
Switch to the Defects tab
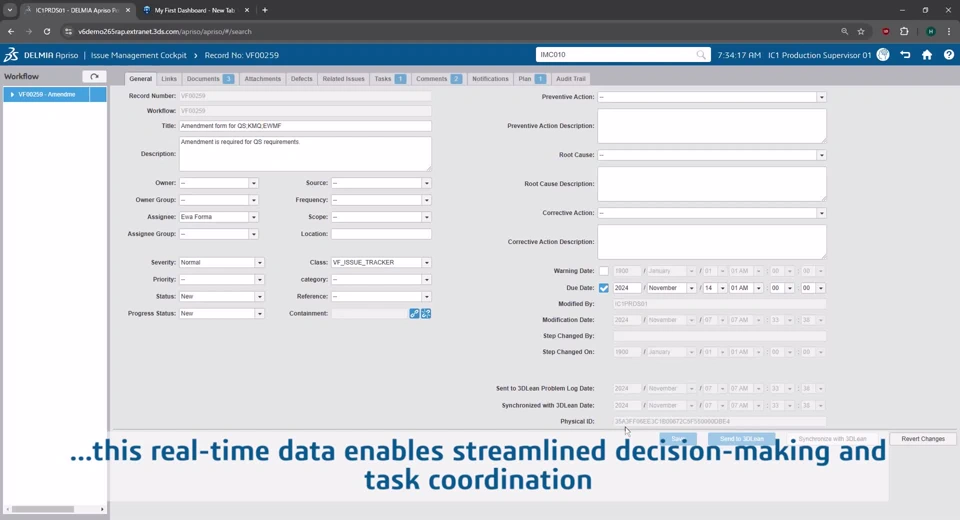(301, 79)
